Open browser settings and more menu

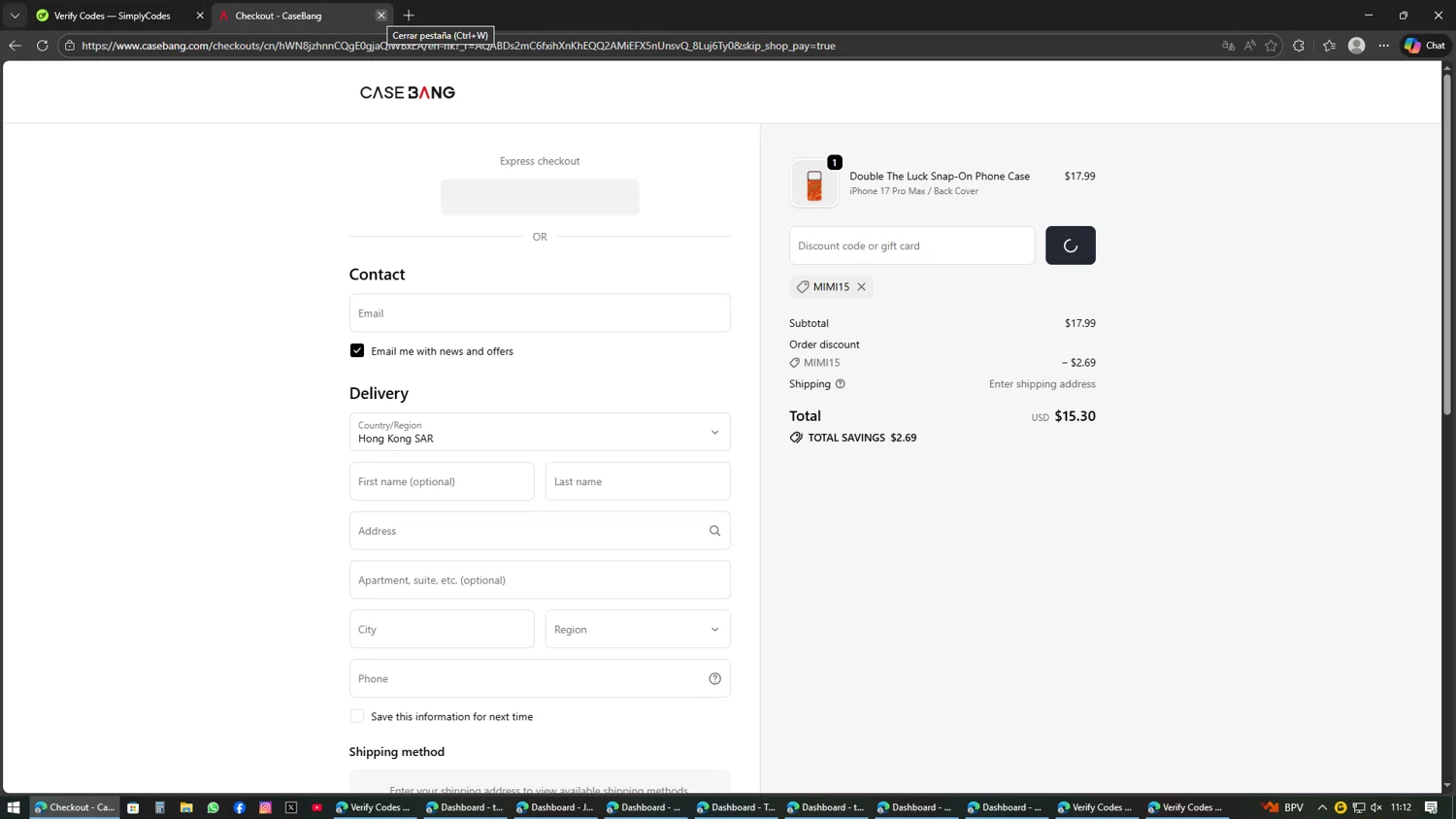(1384, 46)
